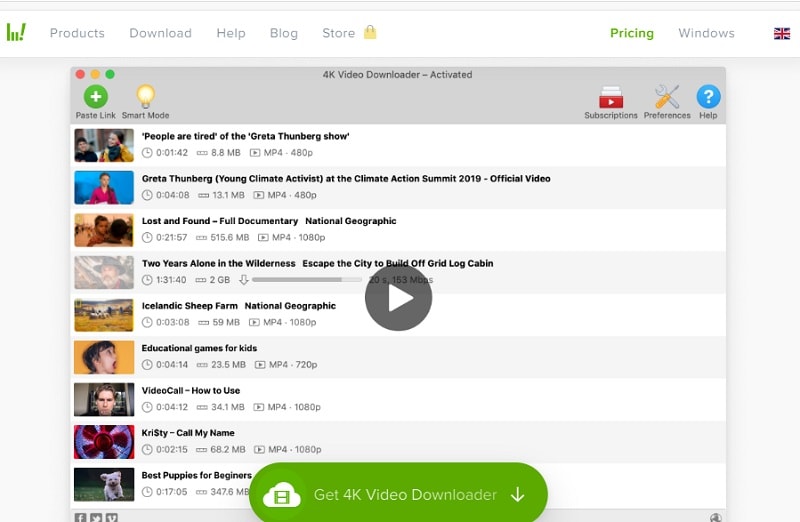Select the Best Puppies for Beginers thumbnail

pyautogui.click(x=104, y=484)
